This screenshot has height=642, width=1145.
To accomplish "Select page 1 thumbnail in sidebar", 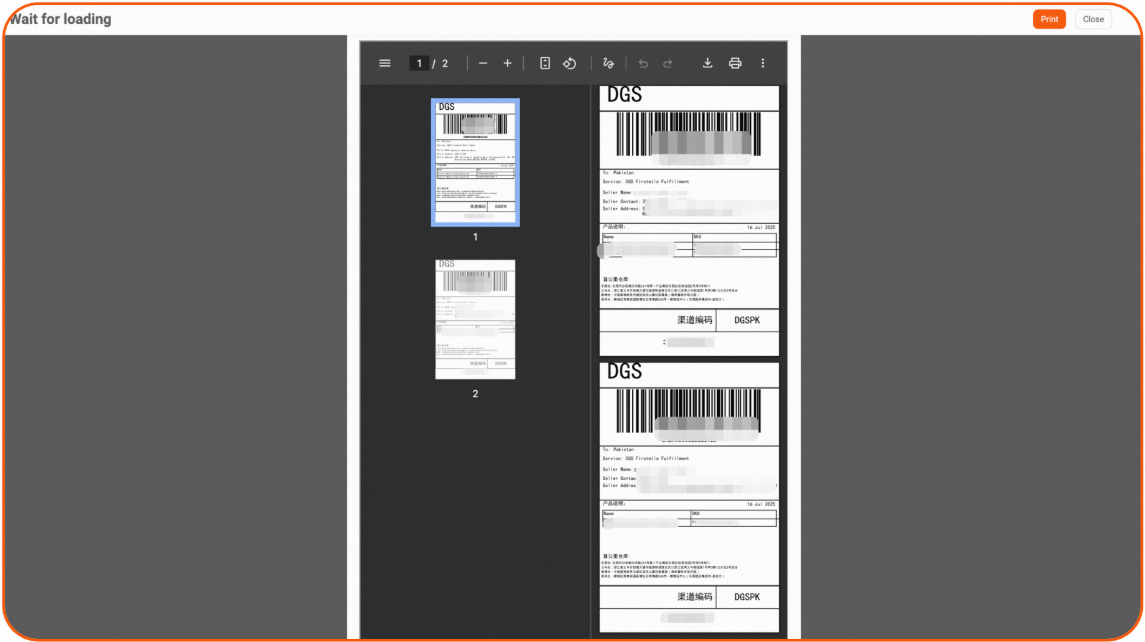I will point(475,162).
